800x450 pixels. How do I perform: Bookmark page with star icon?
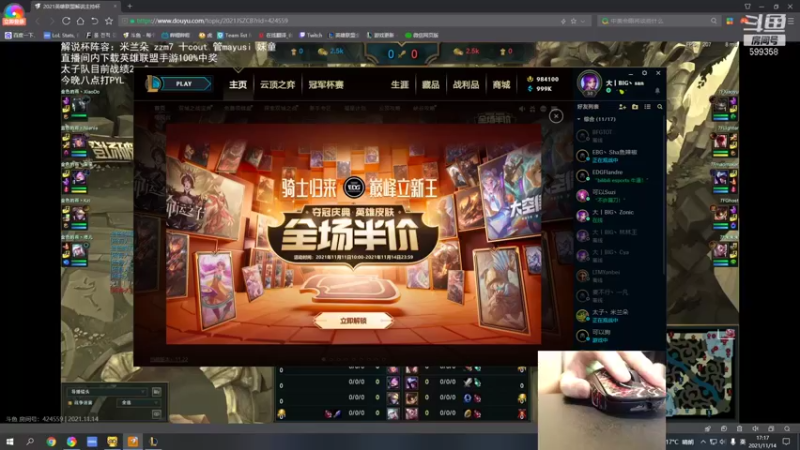tap(109, 21)
